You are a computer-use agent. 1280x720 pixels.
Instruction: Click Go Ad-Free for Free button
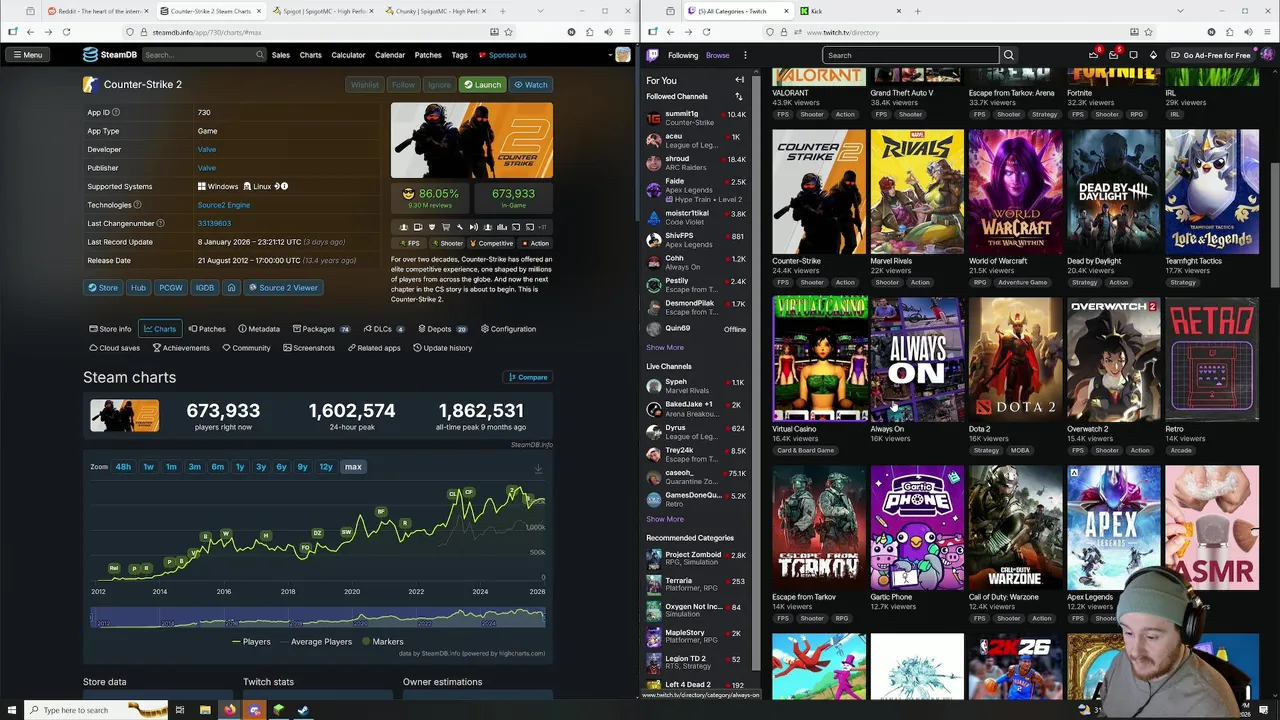click(1210, 55)
